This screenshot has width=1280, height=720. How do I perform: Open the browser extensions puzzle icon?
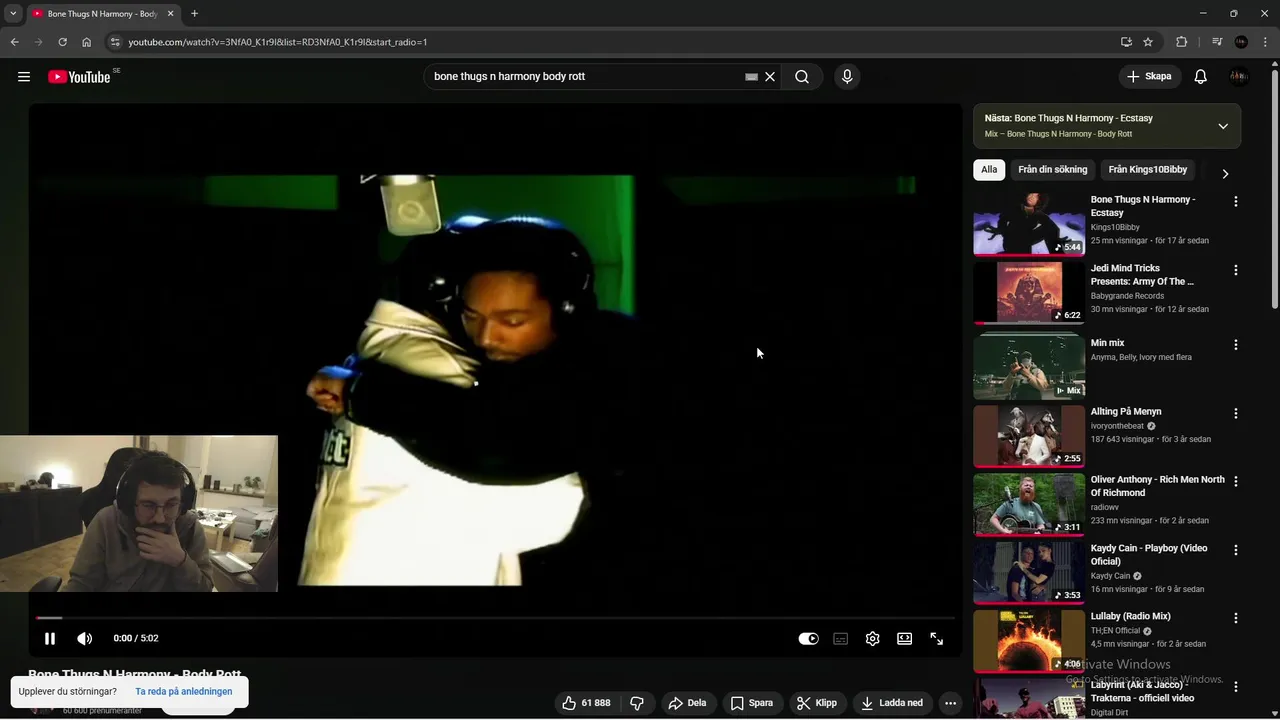pyautogui.click(x=1182, y=42)
